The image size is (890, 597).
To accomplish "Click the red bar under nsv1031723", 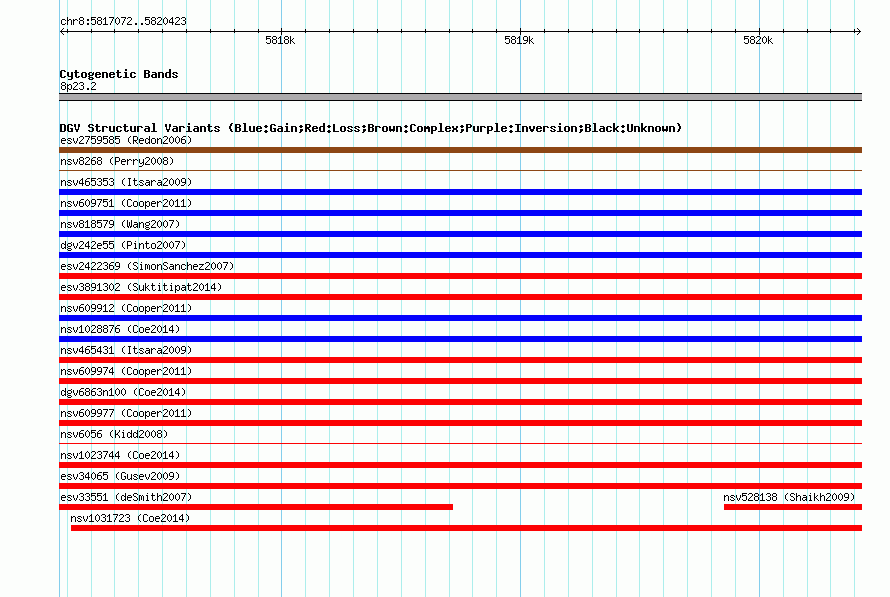I will [467, 528].
